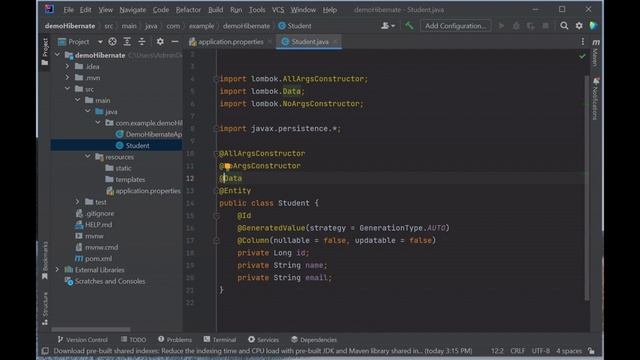Open the Project view dropdown
The height and width of the screenshot is (360, 640).
[x=80, y=42]
